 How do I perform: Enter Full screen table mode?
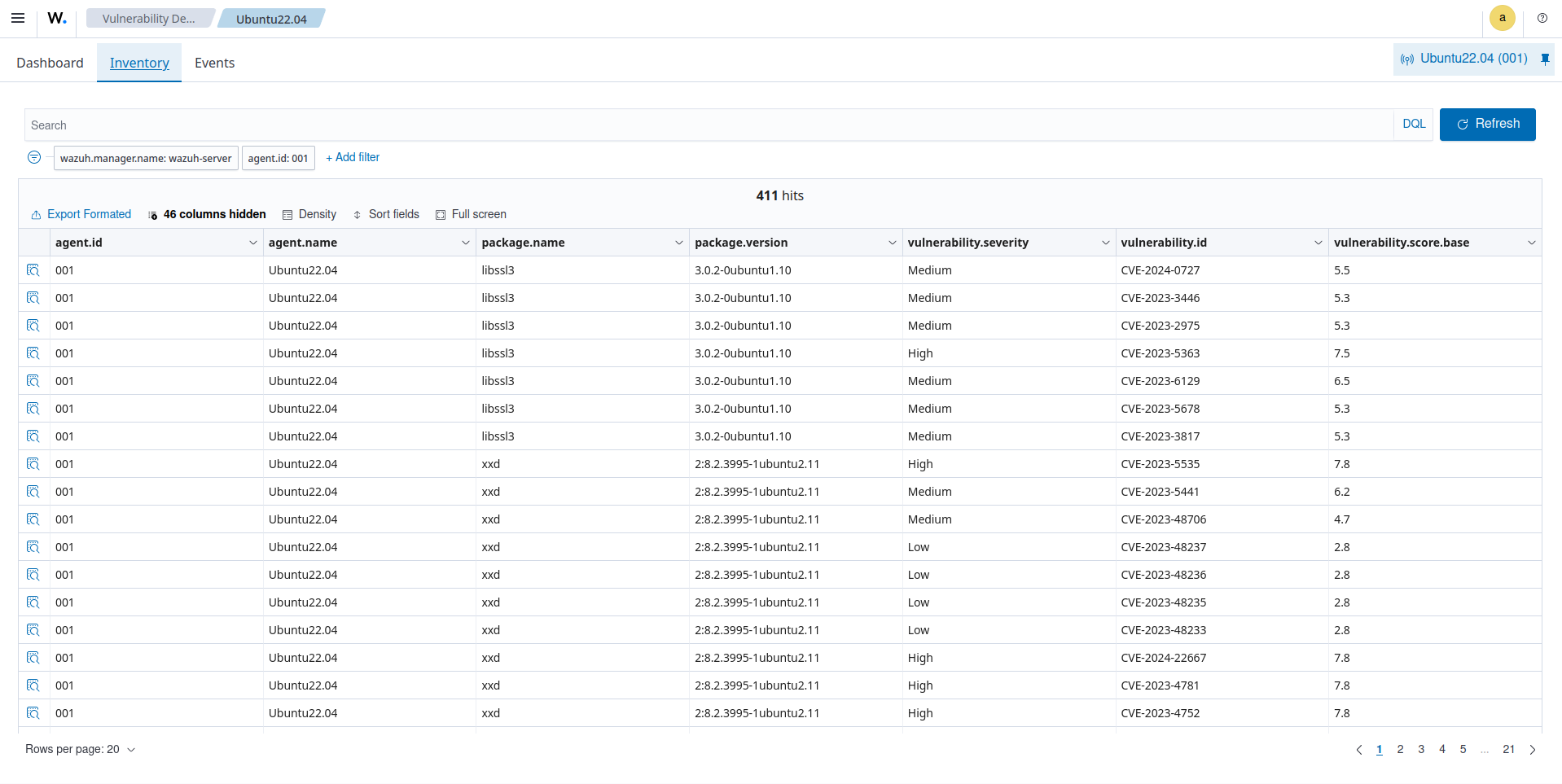tap(471, 214)
